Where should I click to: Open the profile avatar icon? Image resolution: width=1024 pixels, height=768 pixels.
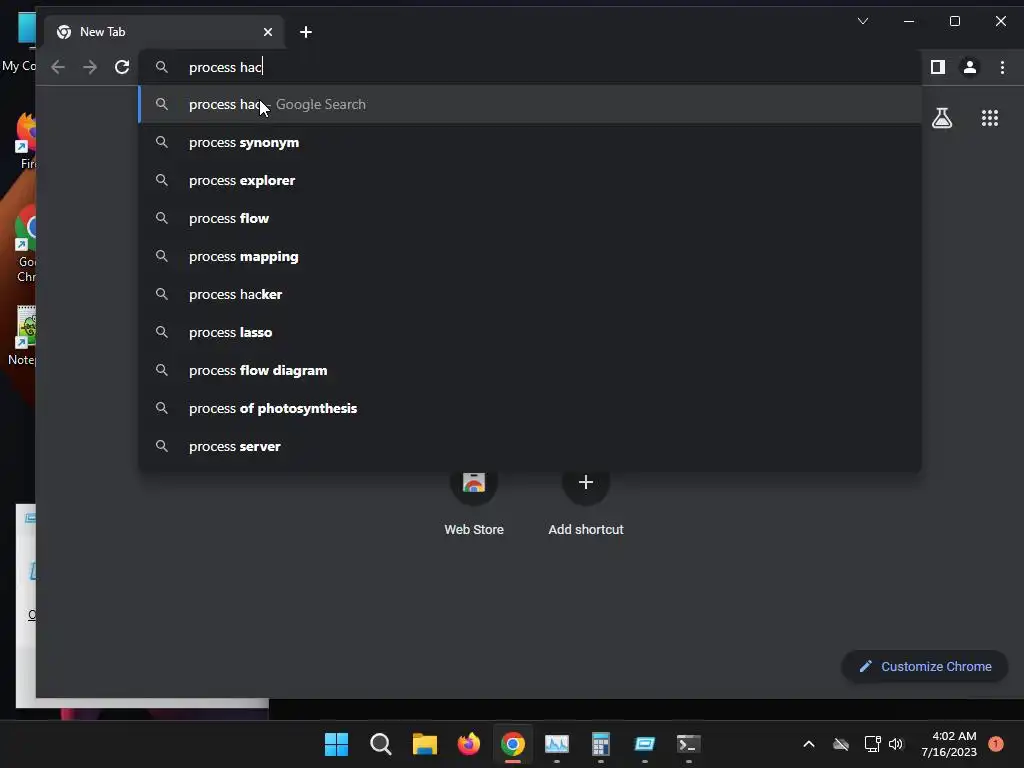[x=970, y=67]
